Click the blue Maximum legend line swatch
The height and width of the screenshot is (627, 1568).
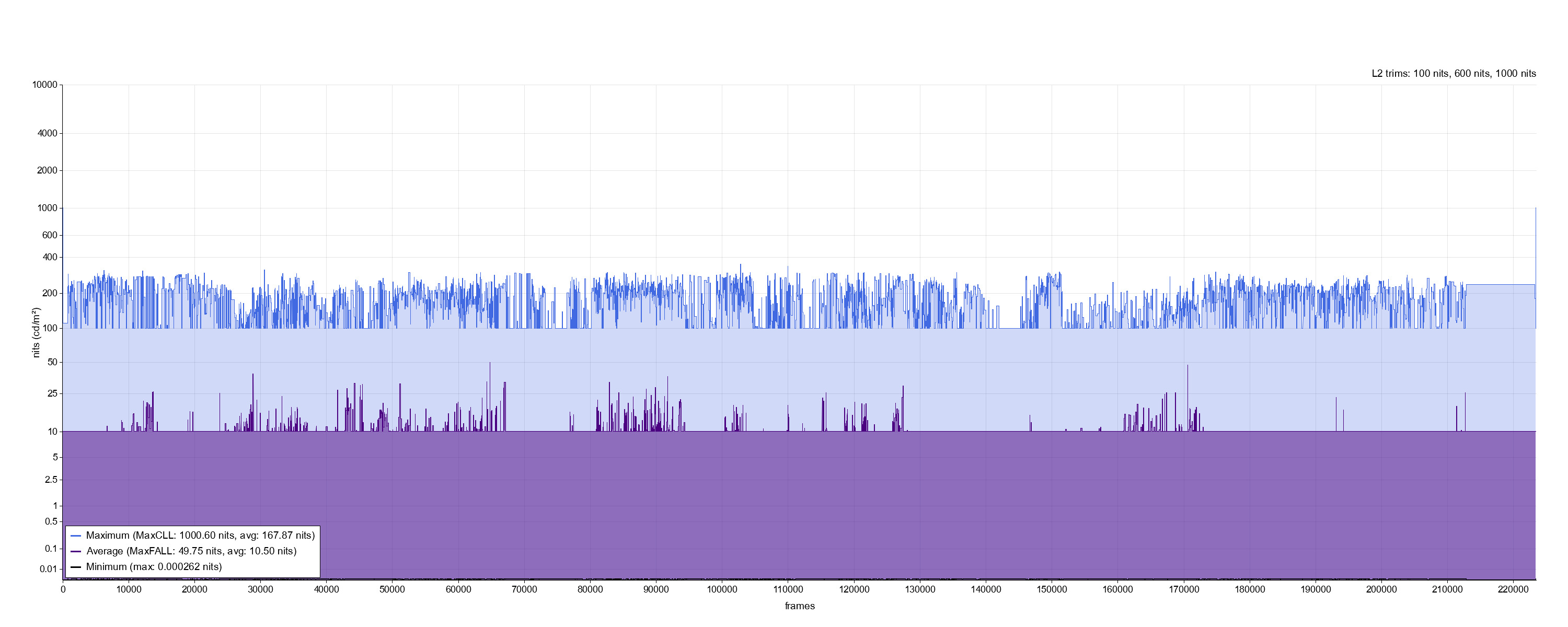pos(76,536)
